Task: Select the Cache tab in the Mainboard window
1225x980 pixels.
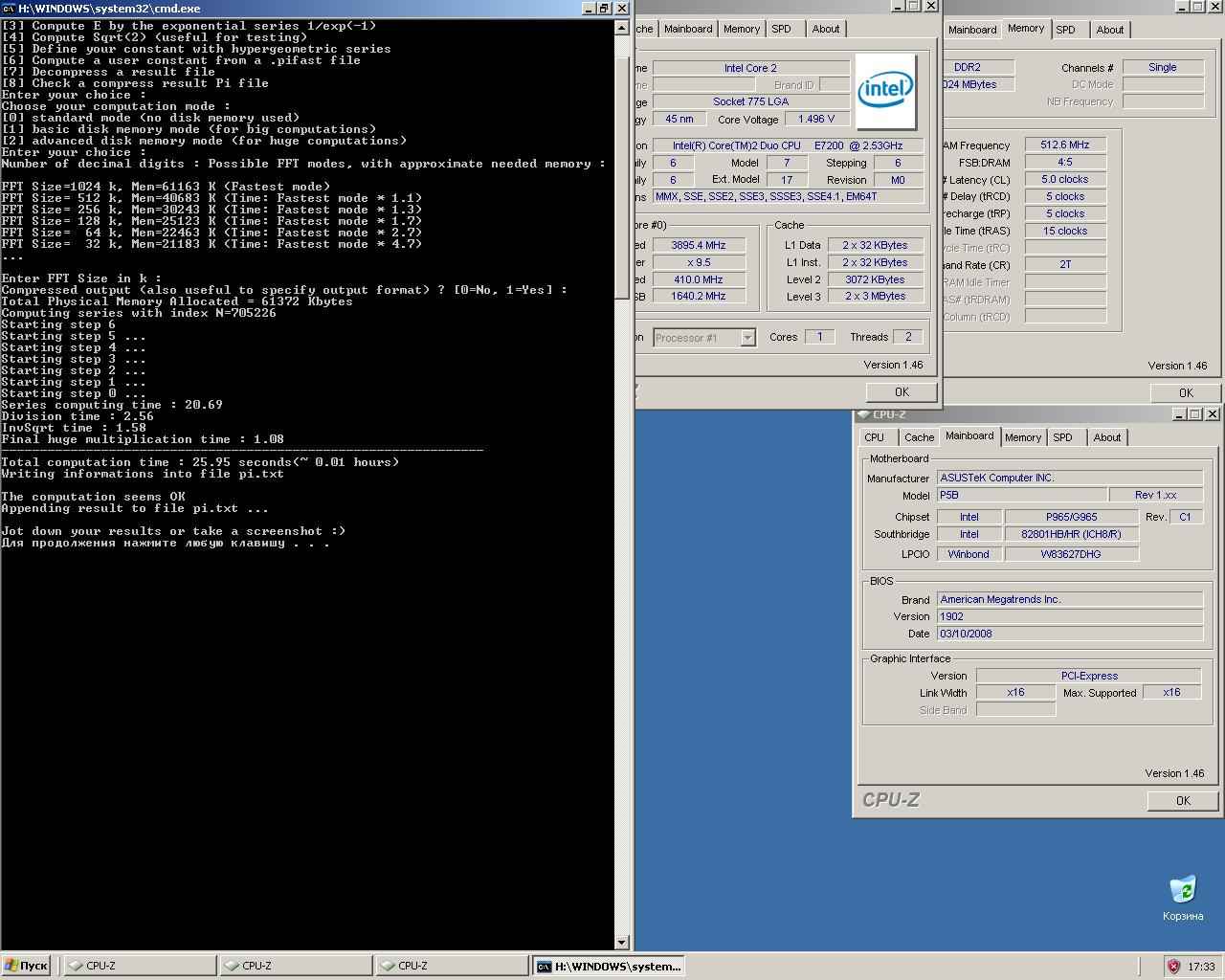Action: click(x=919, y=437)
